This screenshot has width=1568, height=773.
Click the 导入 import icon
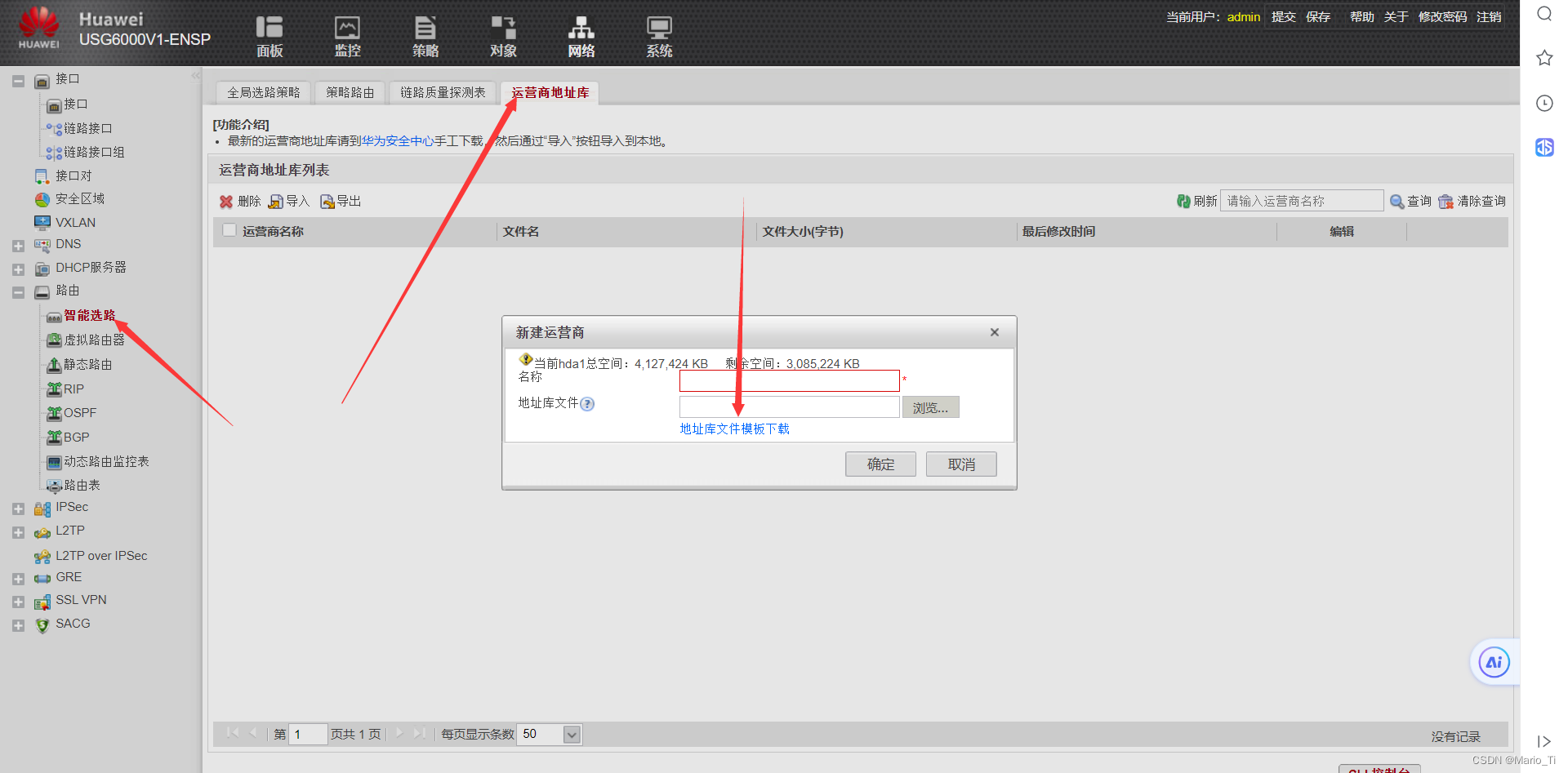[276, 202]
